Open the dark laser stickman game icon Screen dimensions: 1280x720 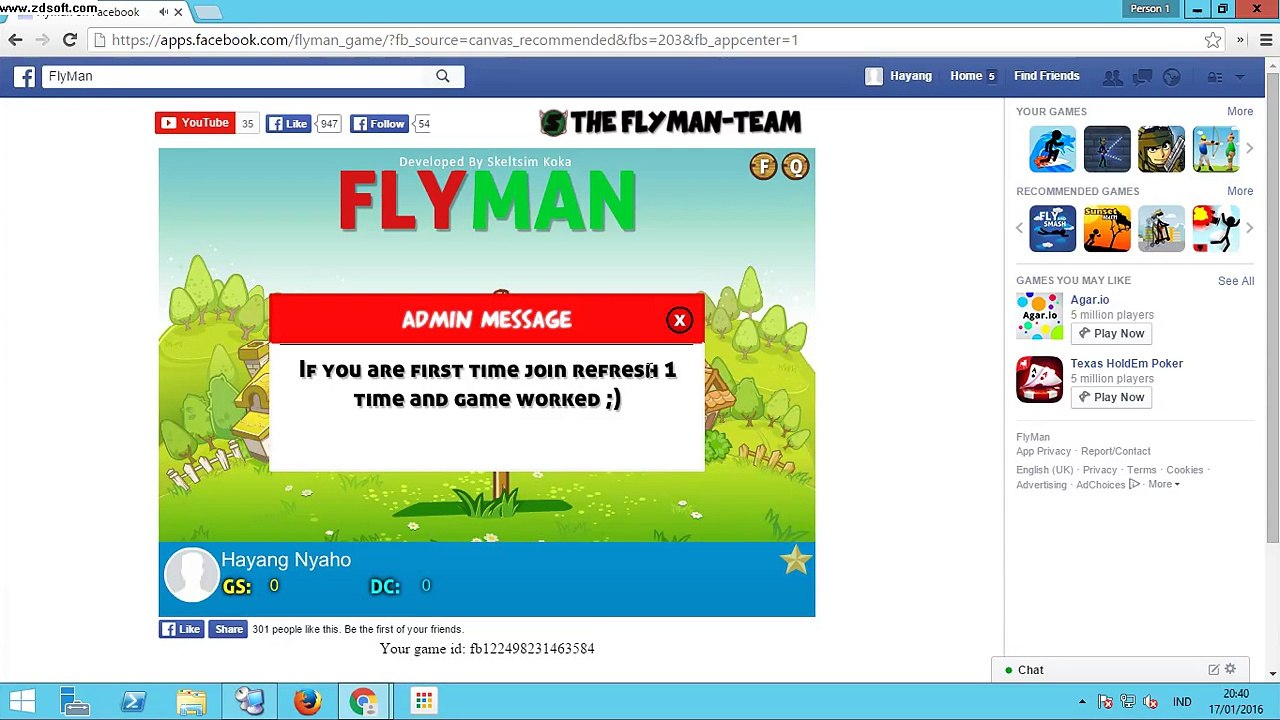click(1107, 149)
